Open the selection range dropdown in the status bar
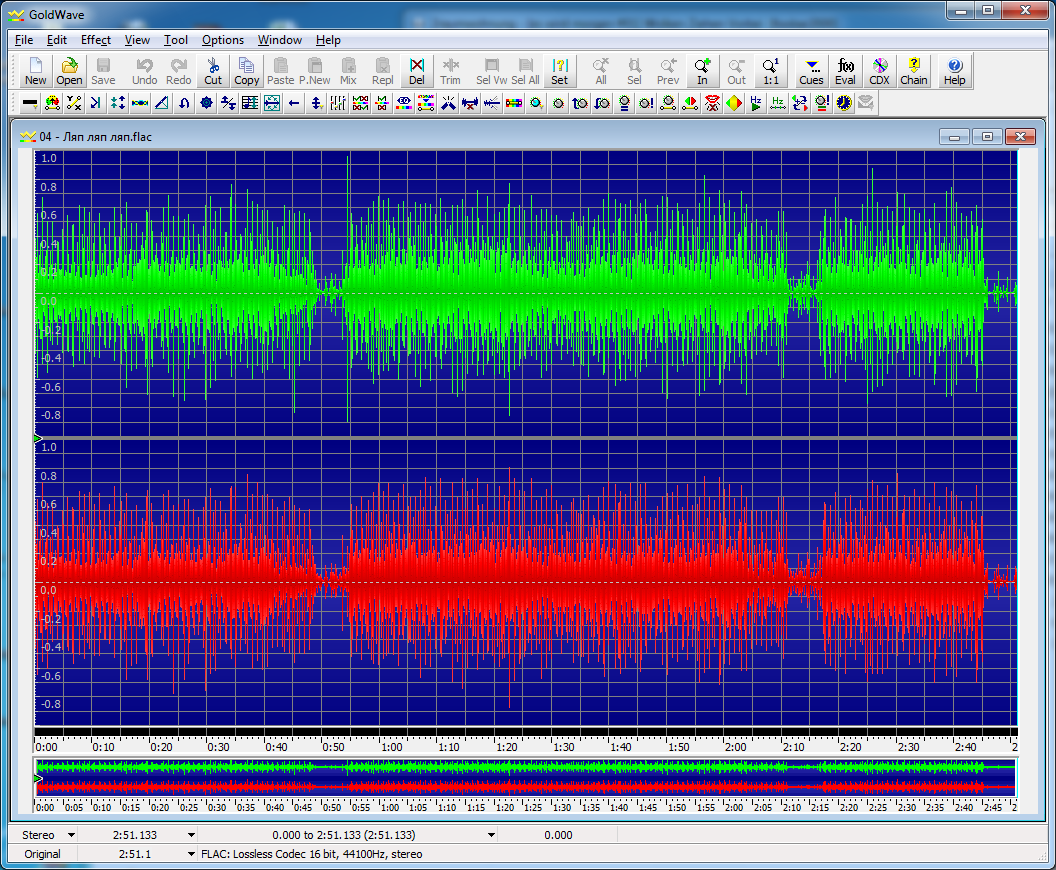This screenshot has height=870, width=1056. (x=491, y=835)
